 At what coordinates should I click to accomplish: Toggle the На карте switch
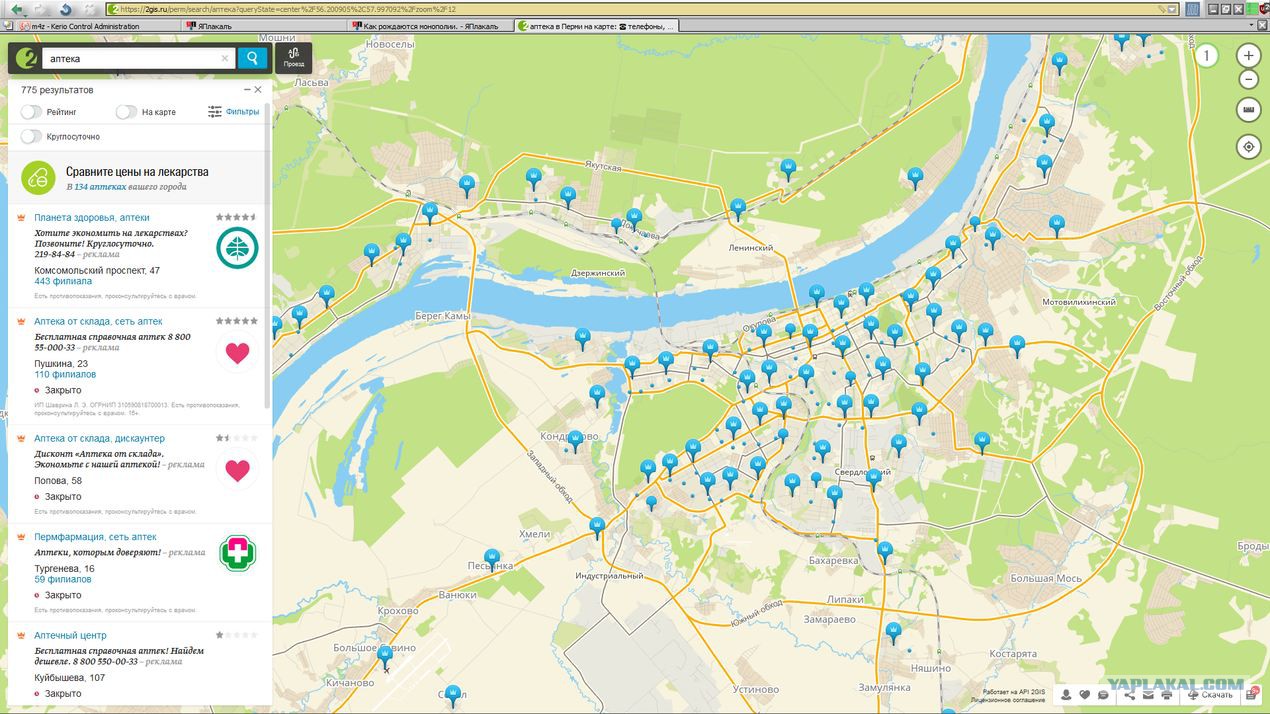(126, 112)
